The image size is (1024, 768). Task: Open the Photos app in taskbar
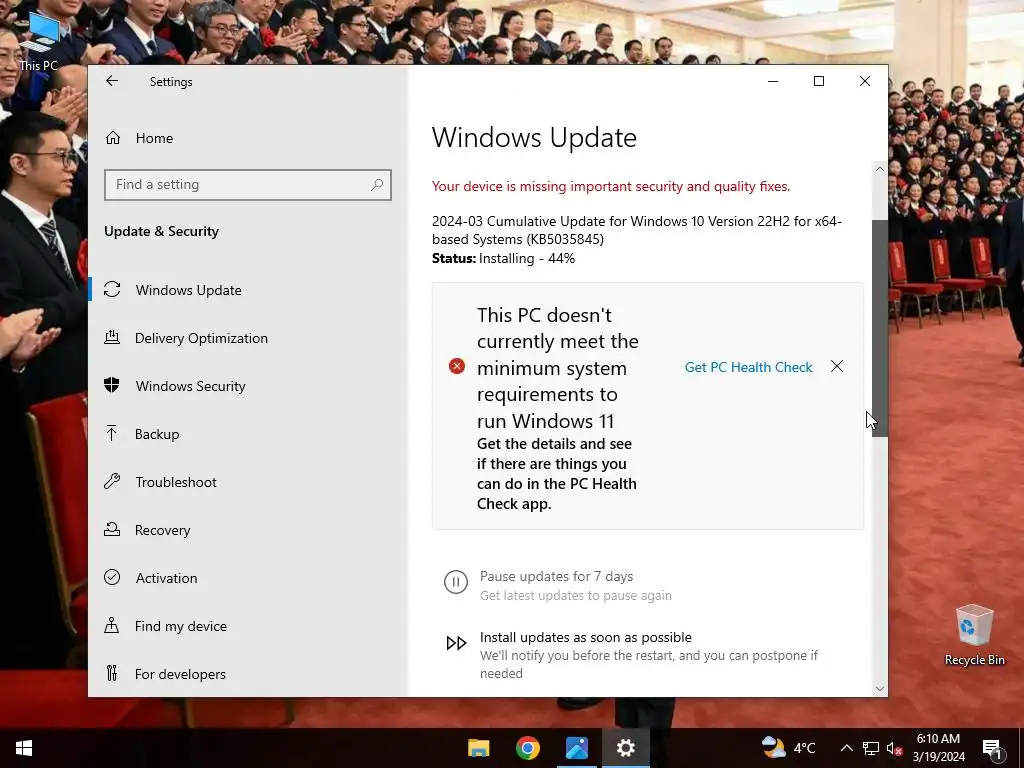pyautogui.click(x=577, y=748)
